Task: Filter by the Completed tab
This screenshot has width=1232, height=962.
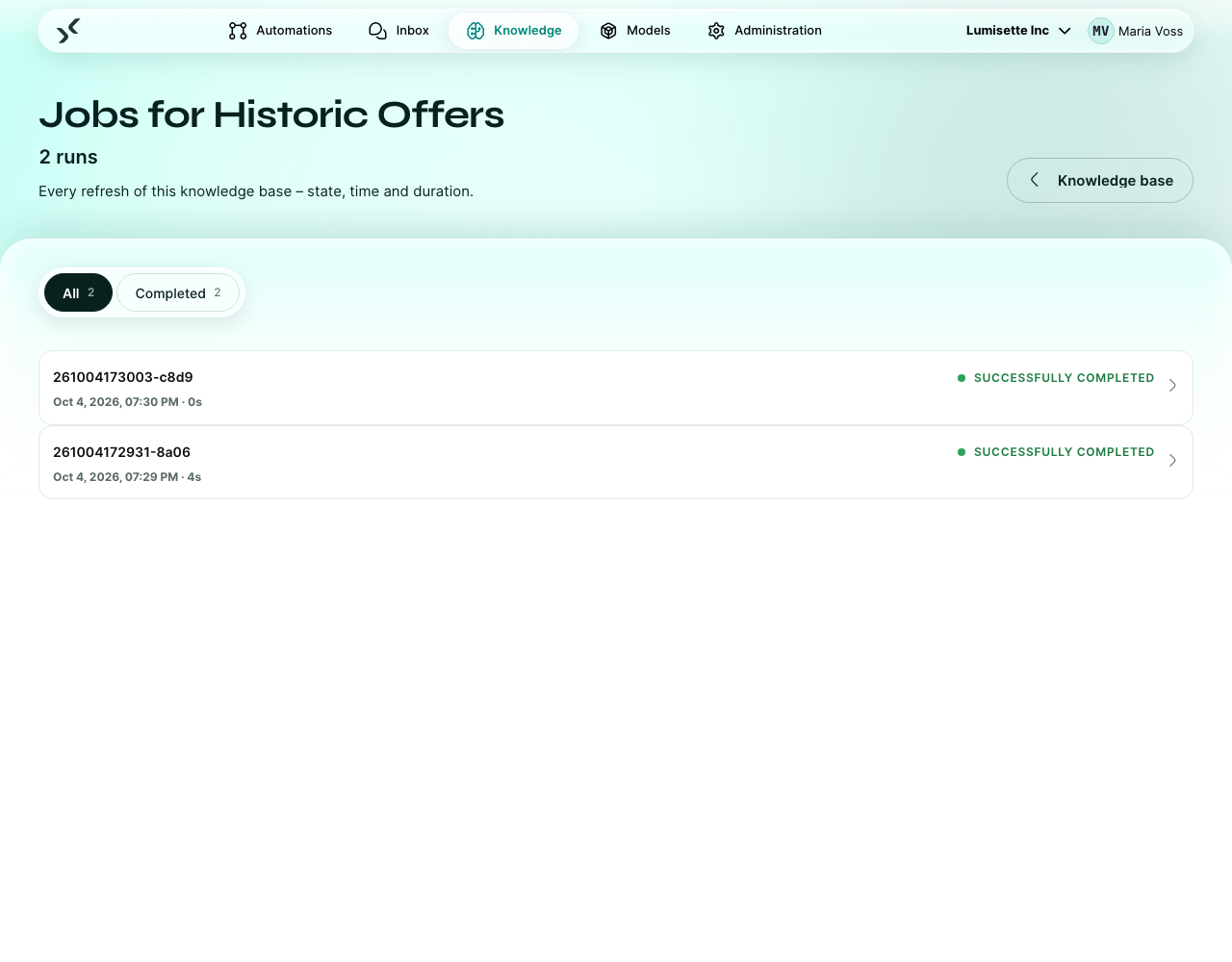Action: click(x=178, y=292)
